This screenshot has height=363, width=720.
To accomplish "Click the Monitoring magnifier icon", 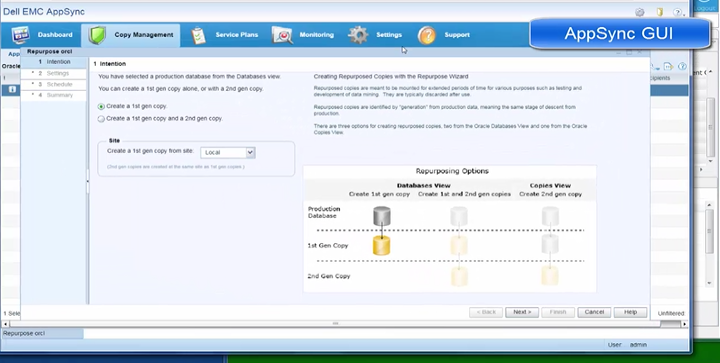I will point(282,35).
